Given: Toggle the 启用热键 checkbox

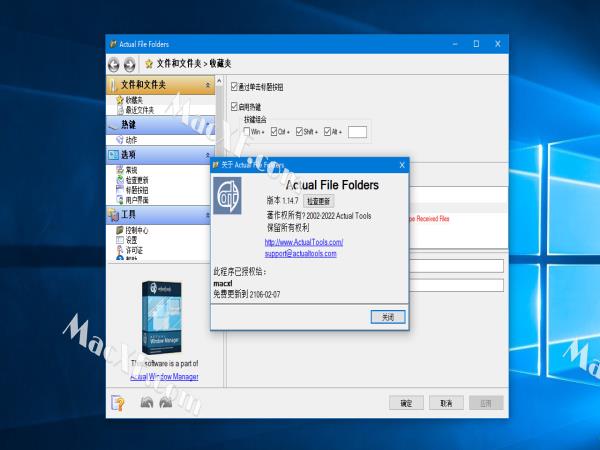Looking at the screenshot, I should [x=235, y=106].
